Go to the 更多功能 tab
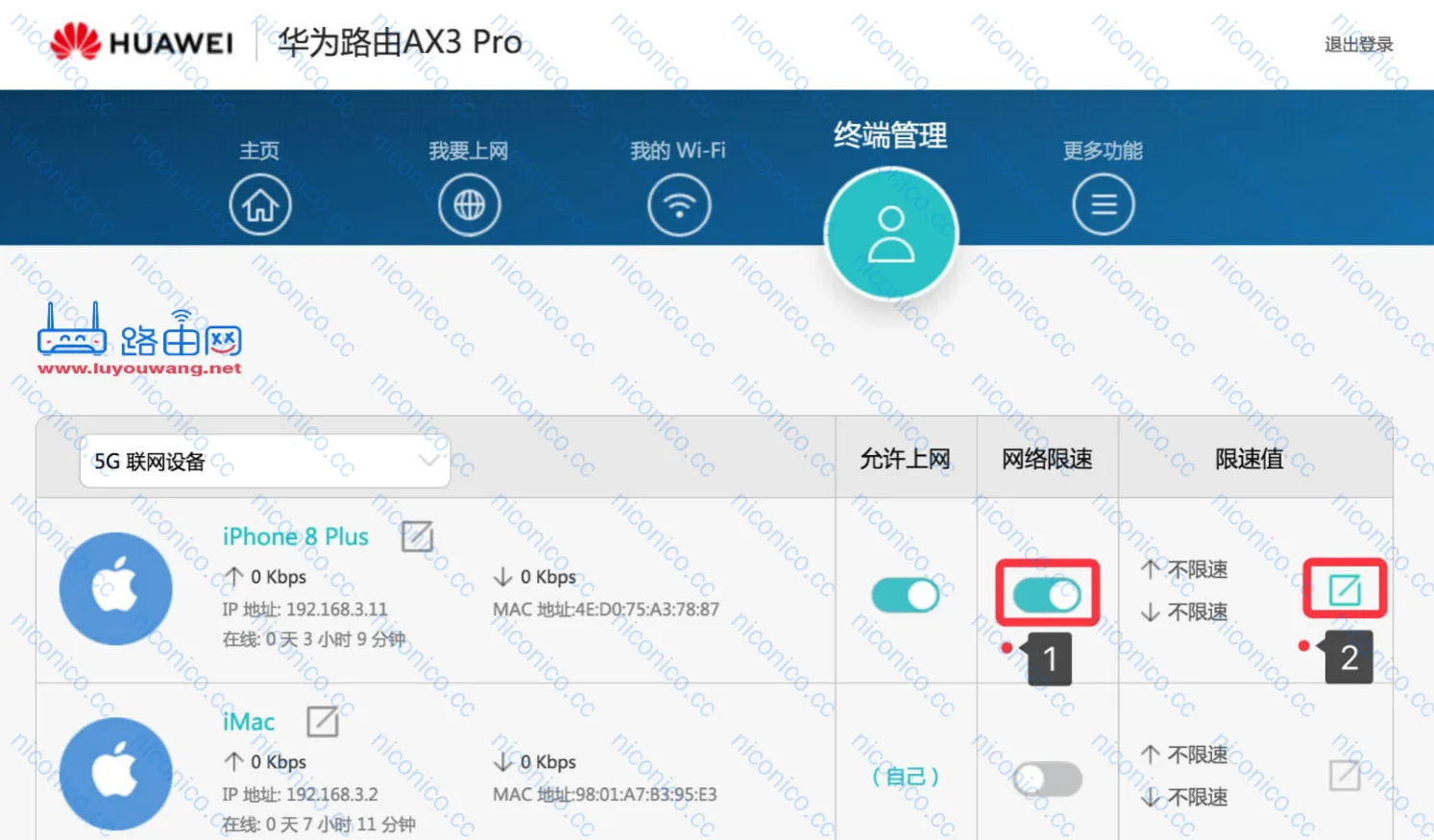The width and height of the screenshot is (1434, 840). pos(1103,151)
